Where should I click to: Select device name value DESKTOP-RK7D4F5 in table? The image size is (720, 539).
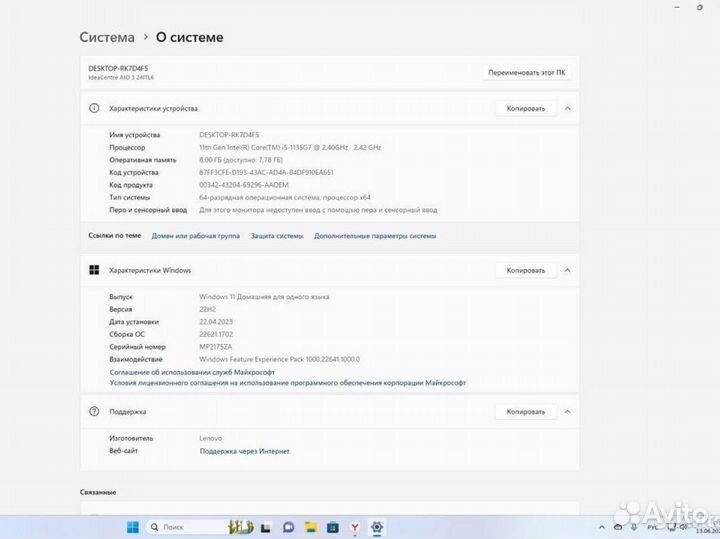(229, 135)
